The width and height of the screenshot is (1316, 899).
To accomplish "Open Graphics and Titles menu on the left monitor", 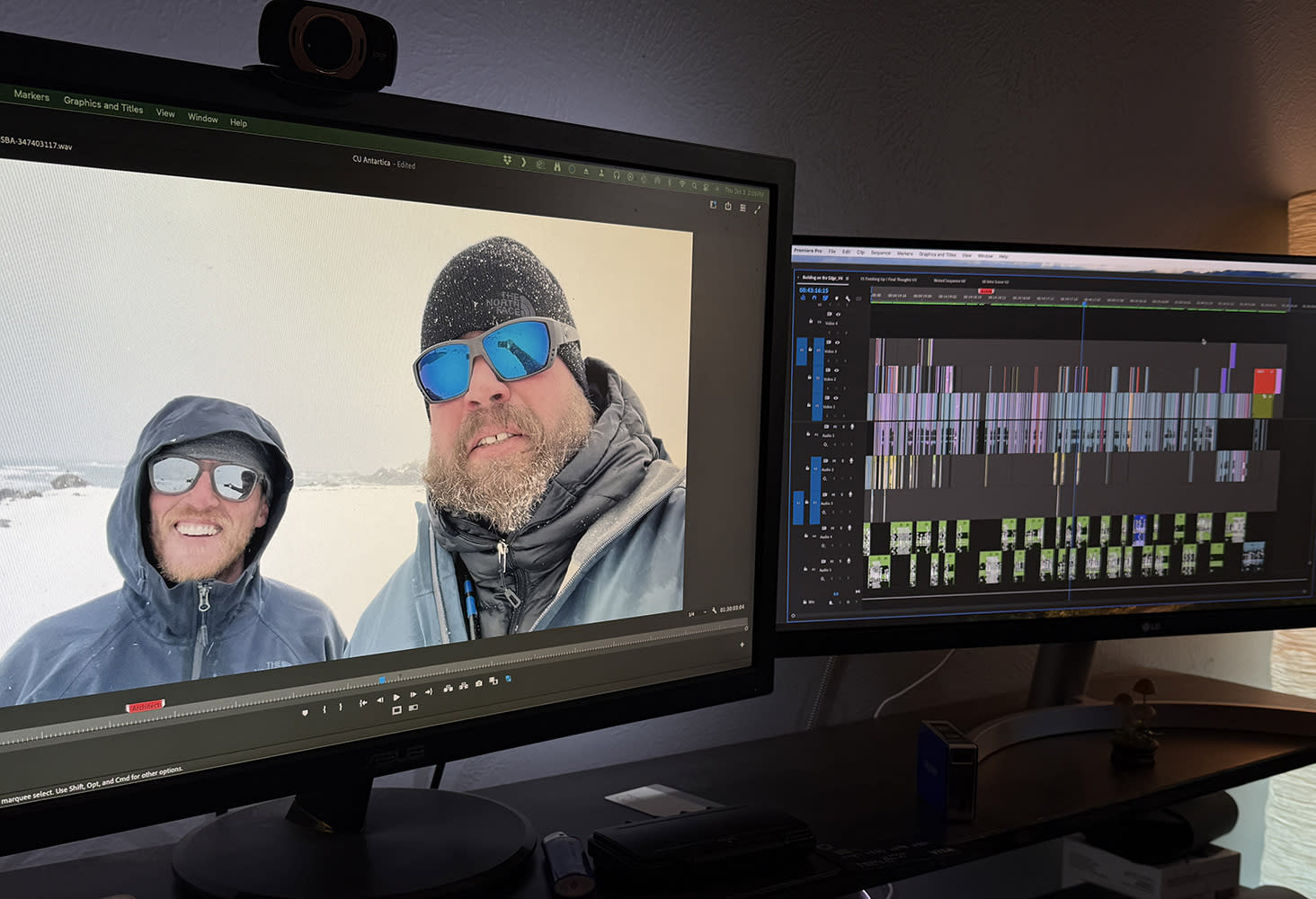I will click(103, 104).
